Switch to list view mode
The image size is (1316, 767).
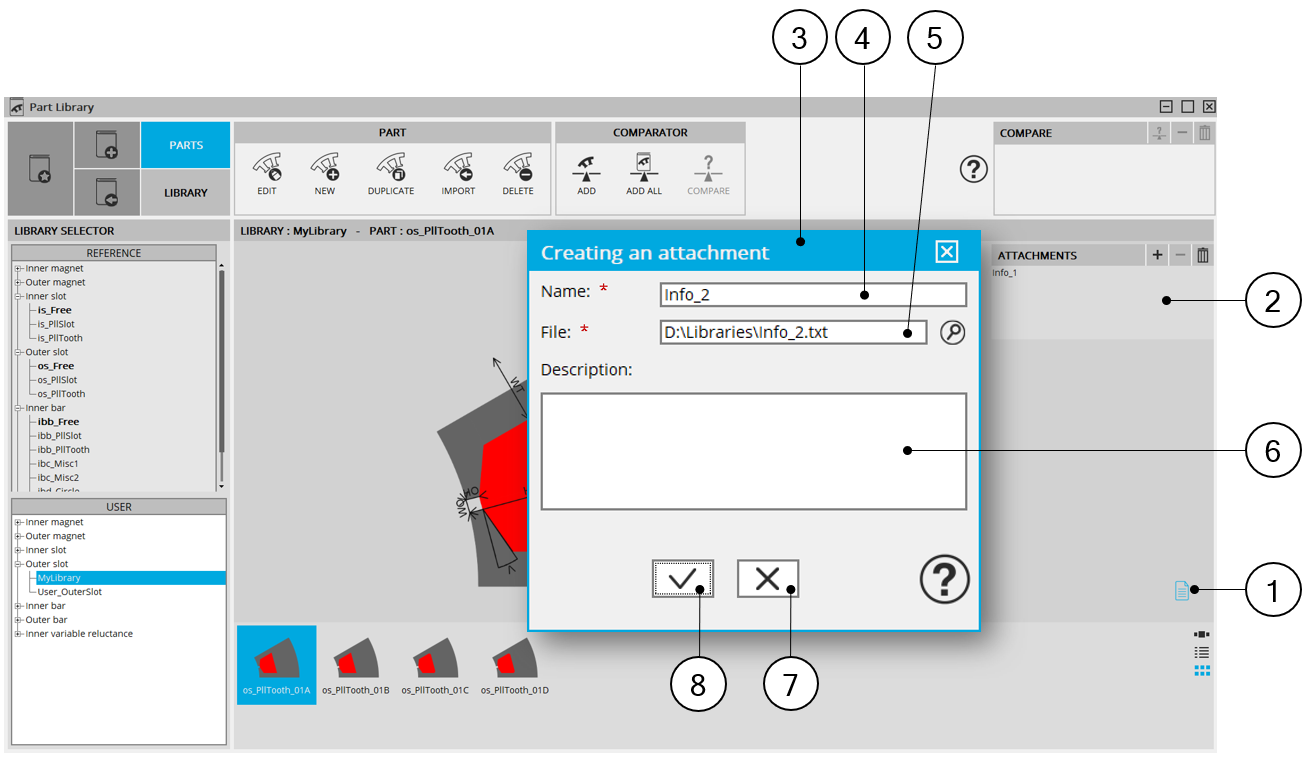coord(1202,652)
